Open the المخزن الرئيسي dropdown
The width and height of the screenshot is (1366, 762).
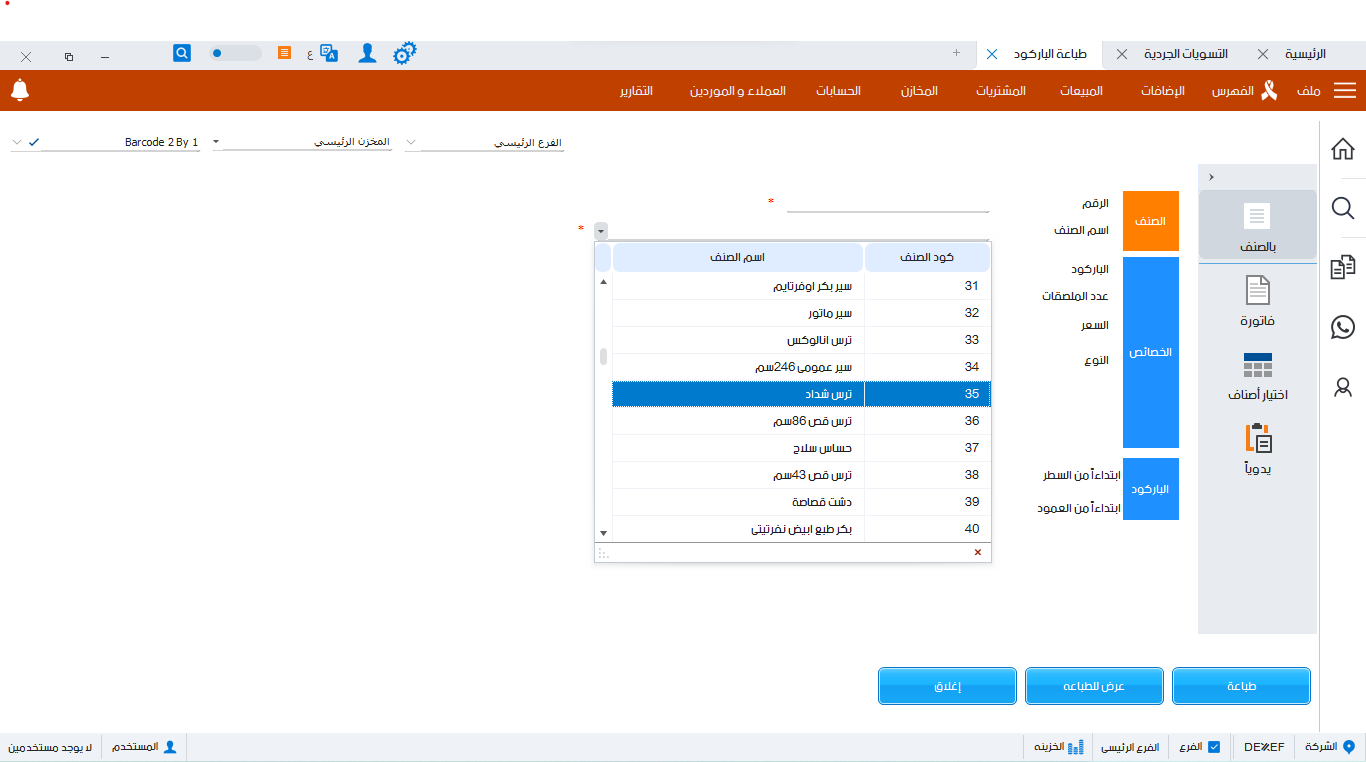tap(410, 142)
